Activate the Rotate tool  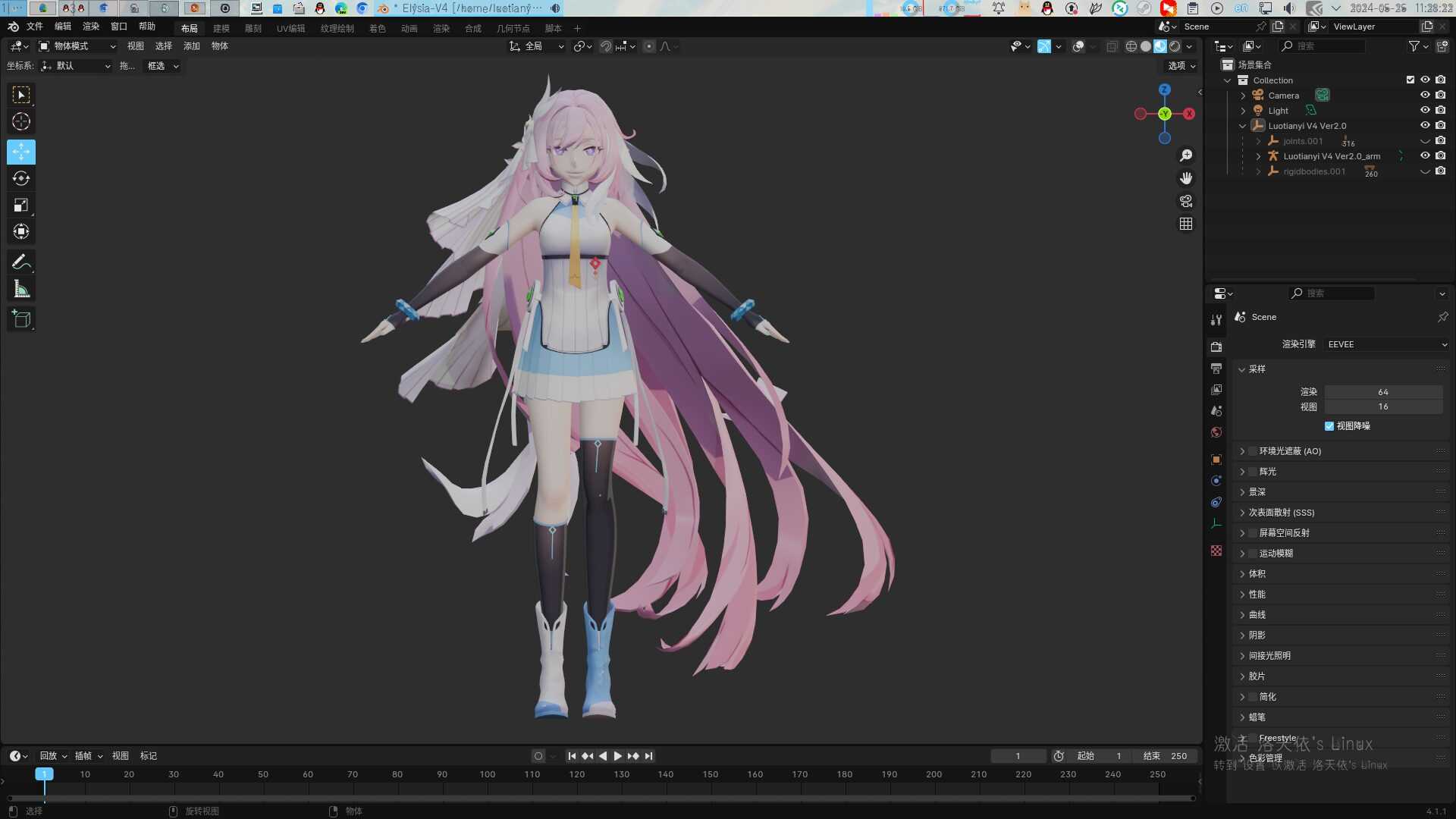(21, 178)
